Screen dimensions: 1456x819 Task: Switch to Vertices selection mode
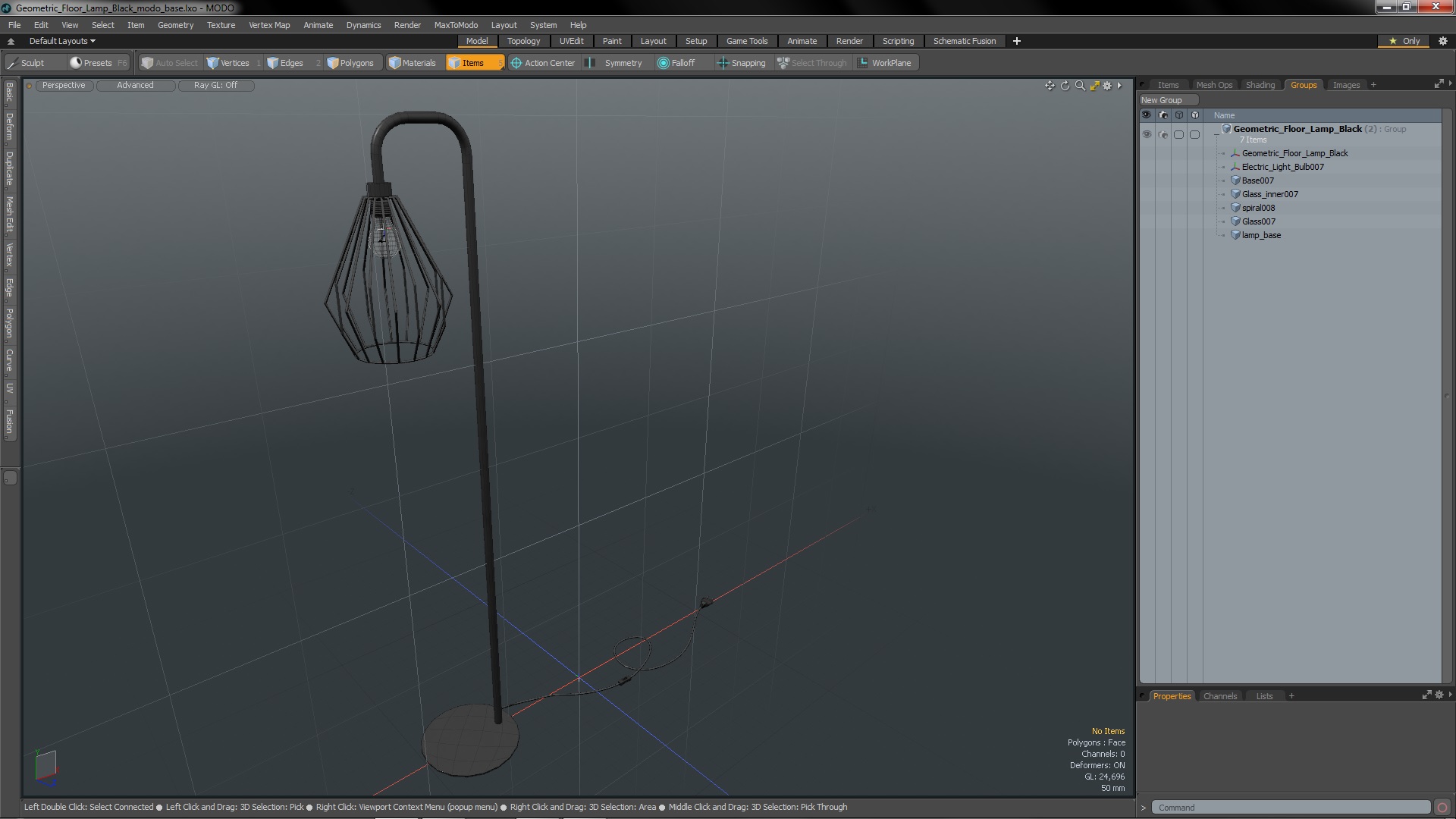[x=234, y=63]
